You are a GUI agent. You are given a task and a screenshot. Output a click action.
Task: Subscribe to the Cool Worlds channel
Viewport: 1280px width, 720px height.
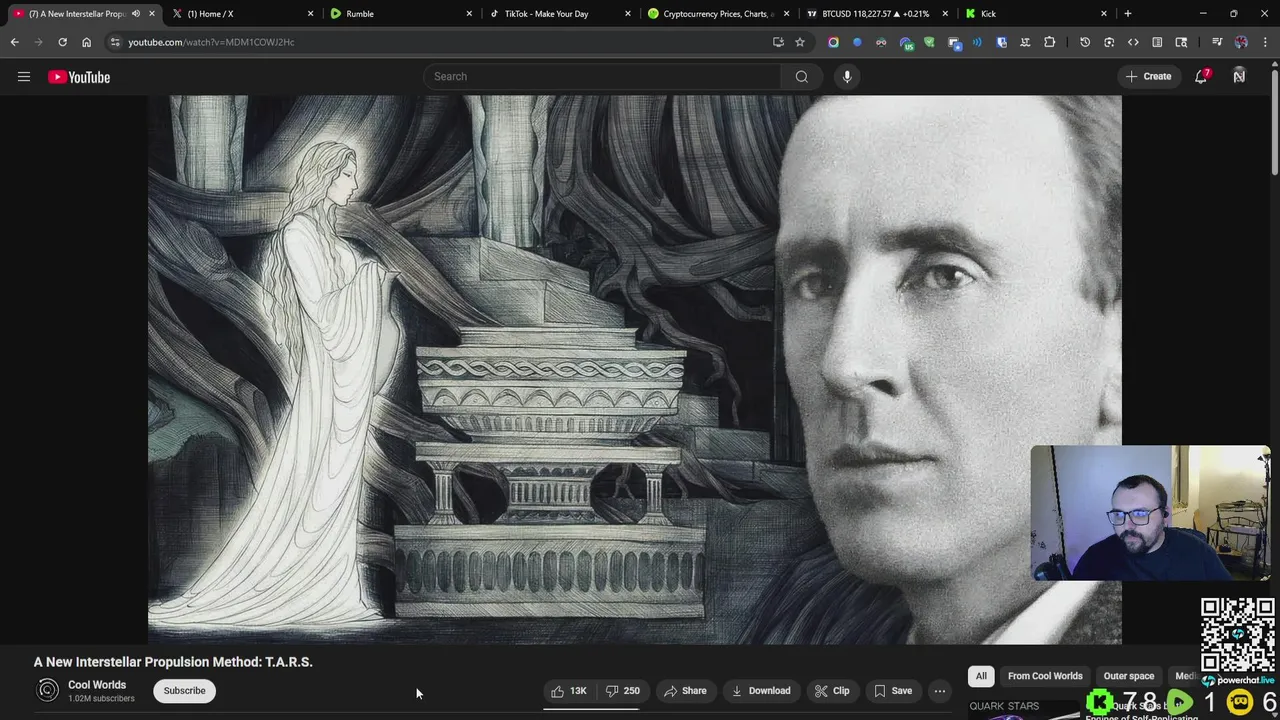pos(184,691)
